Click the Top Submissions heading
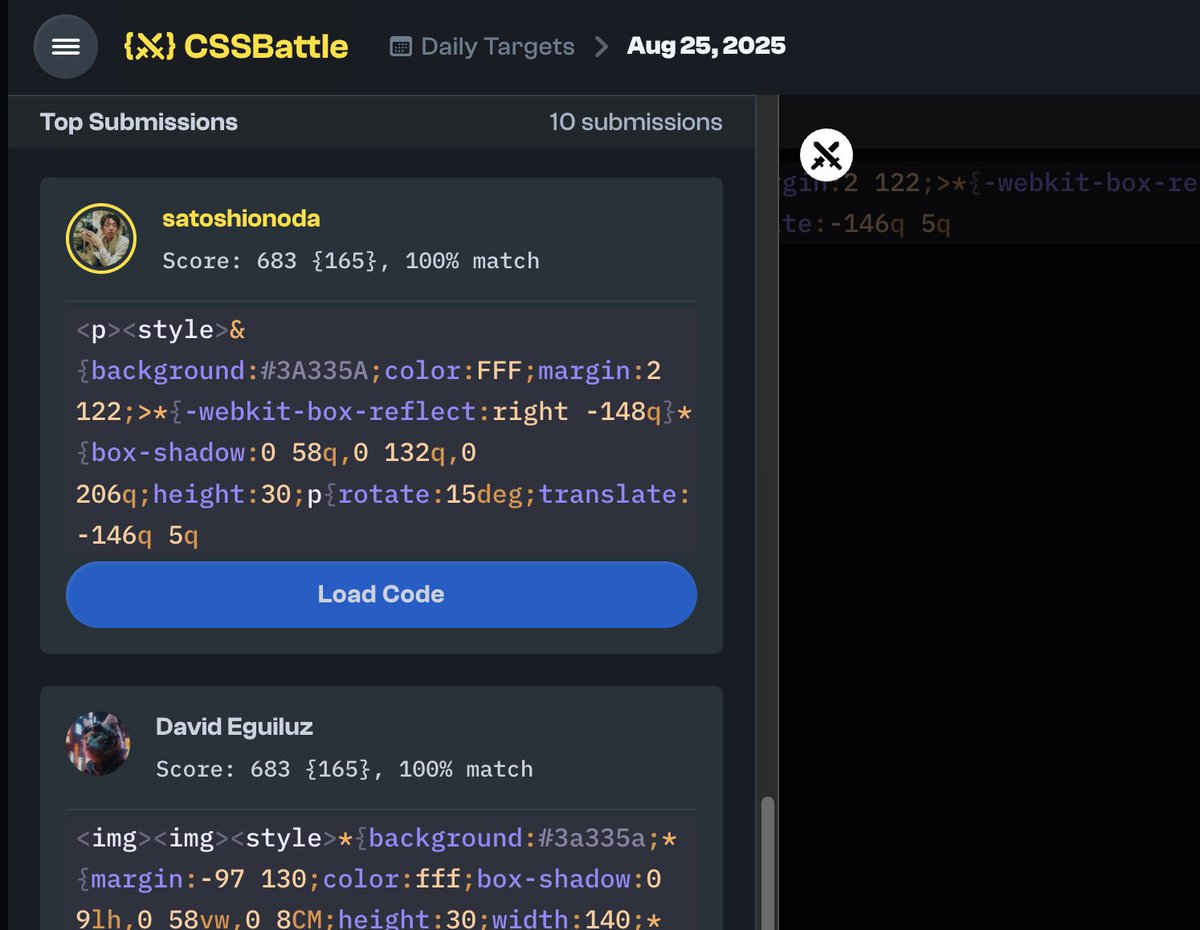 point(139,122)
